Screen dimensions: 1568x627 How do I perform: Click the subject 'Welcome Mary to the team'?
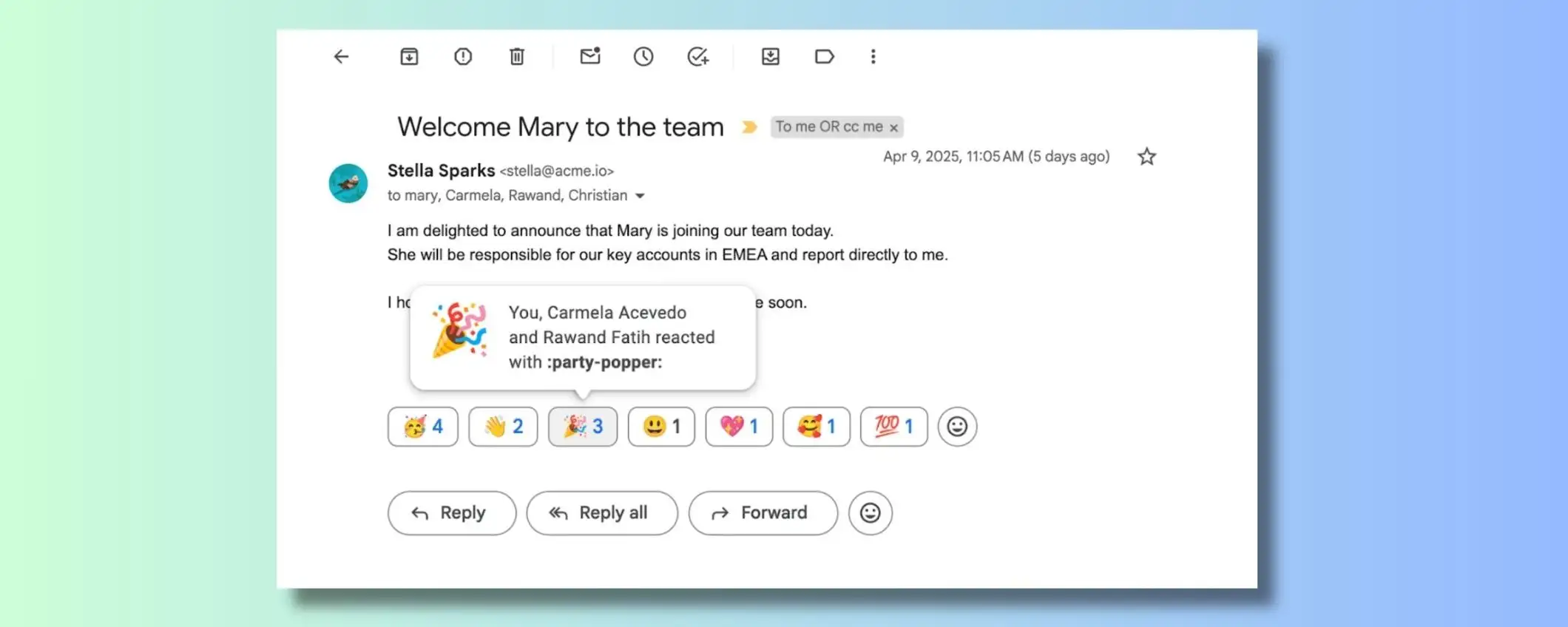pyautogui.click(x=561, y=127)
